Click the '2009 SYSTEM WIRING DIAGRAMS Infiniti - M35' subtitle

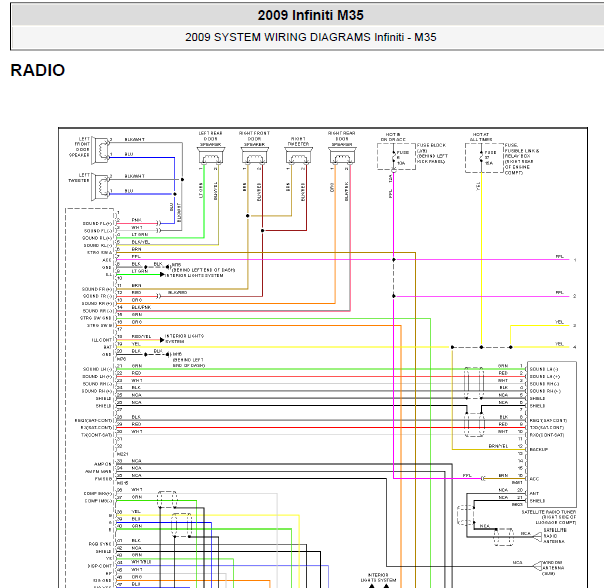pyautogui.click(x=310, y=37)
